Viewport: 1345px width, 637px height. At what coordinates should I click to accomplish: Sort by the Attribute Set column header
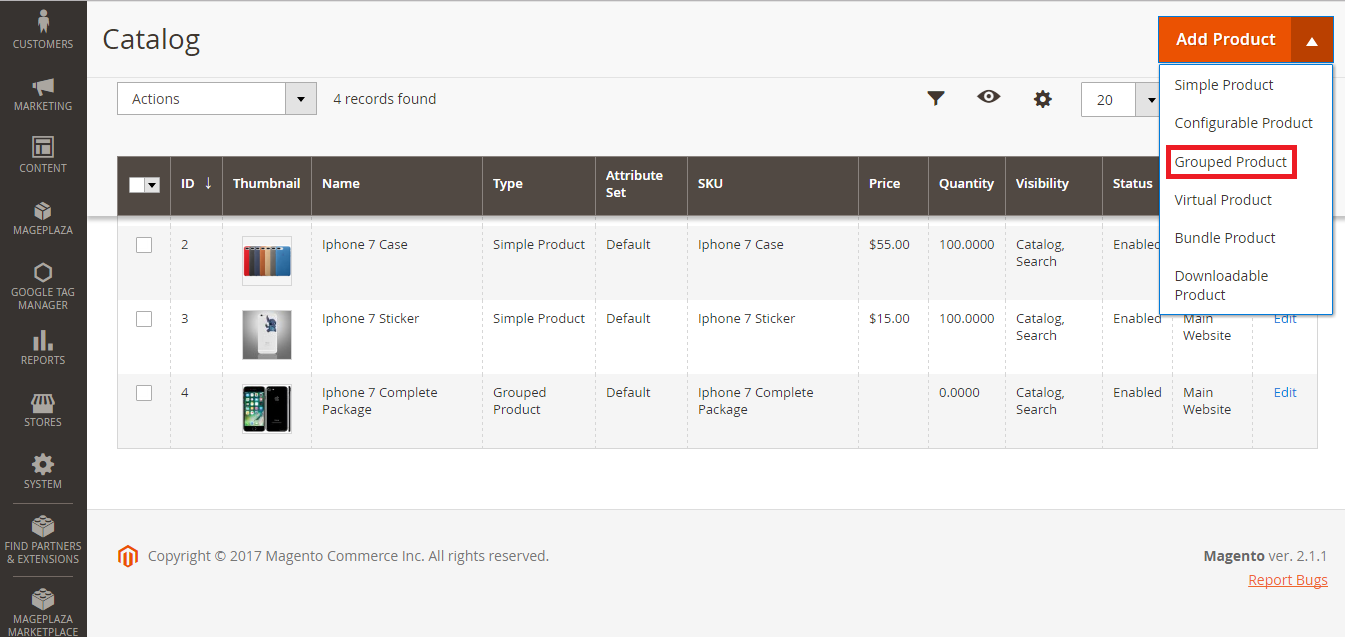coord(641,185)
